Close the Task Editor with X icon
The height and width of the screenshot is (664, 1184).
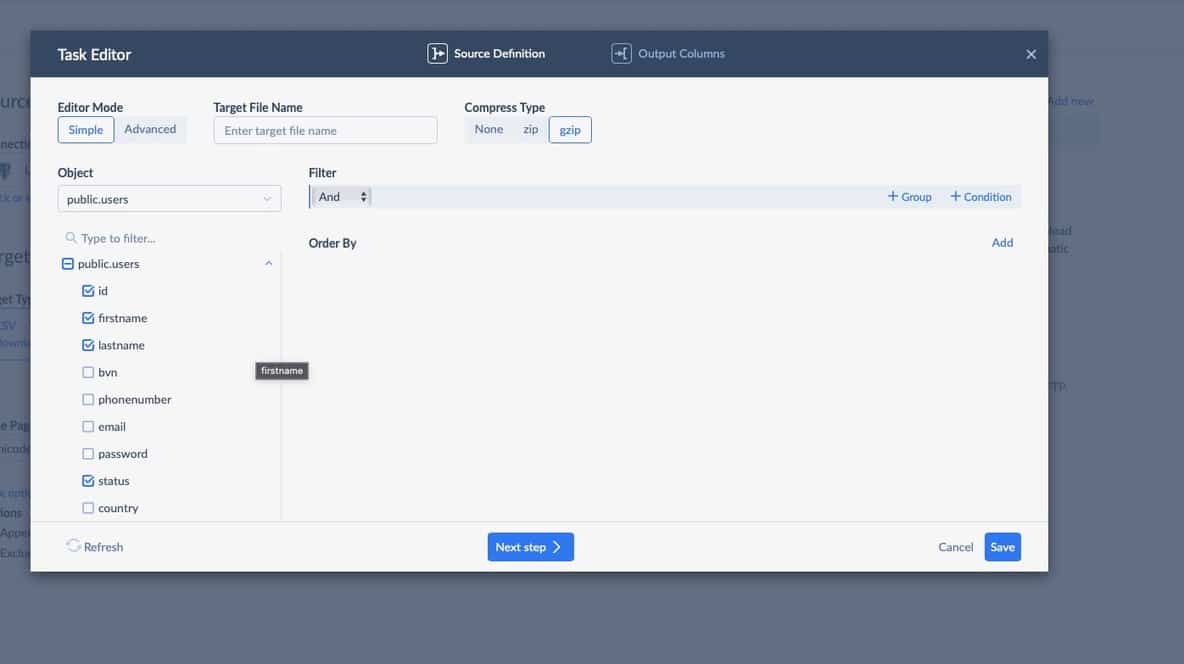point(1031,55)
